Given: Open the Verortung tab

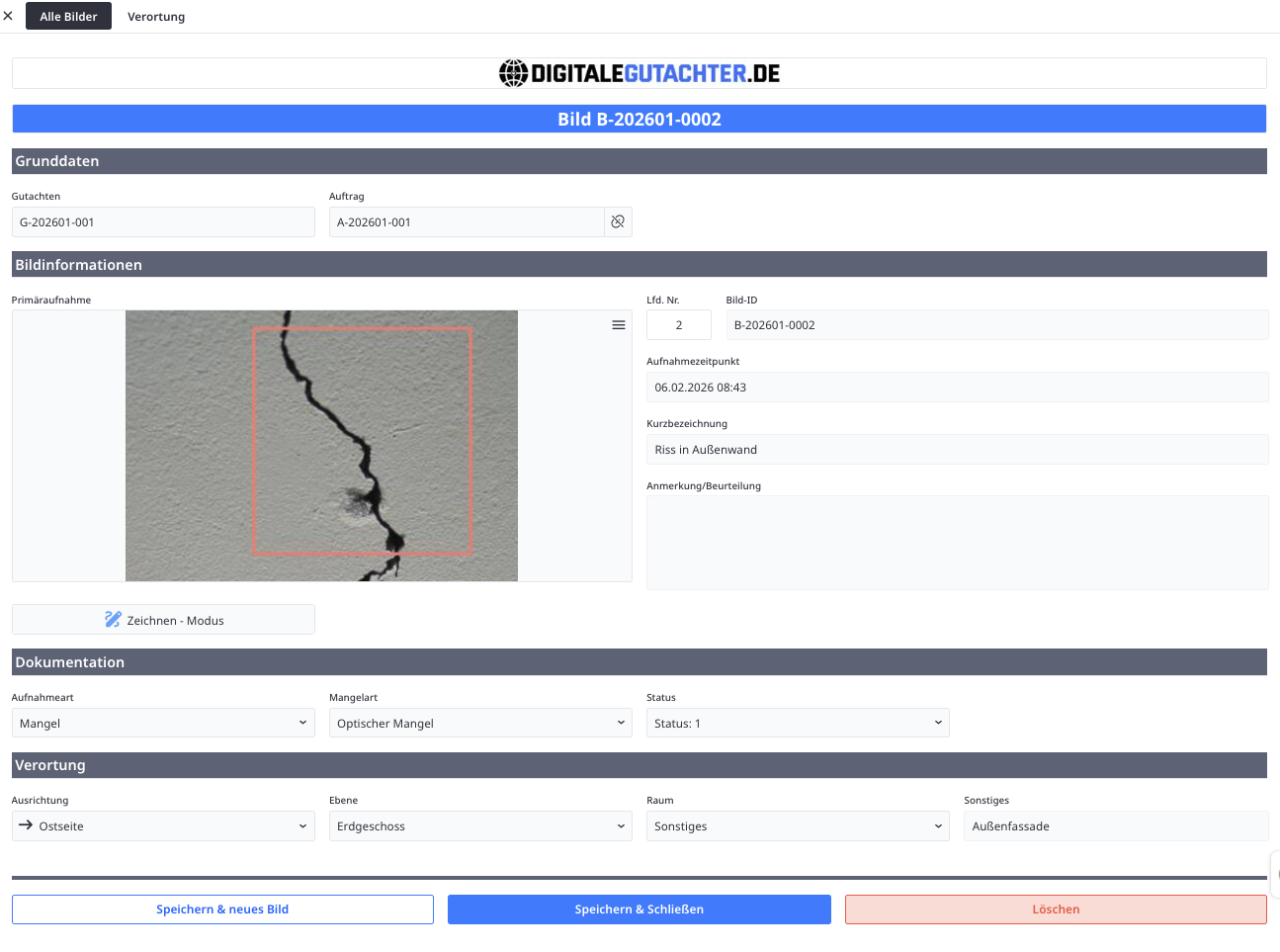Looking at the screenshot, I should [x=156, y=17].
